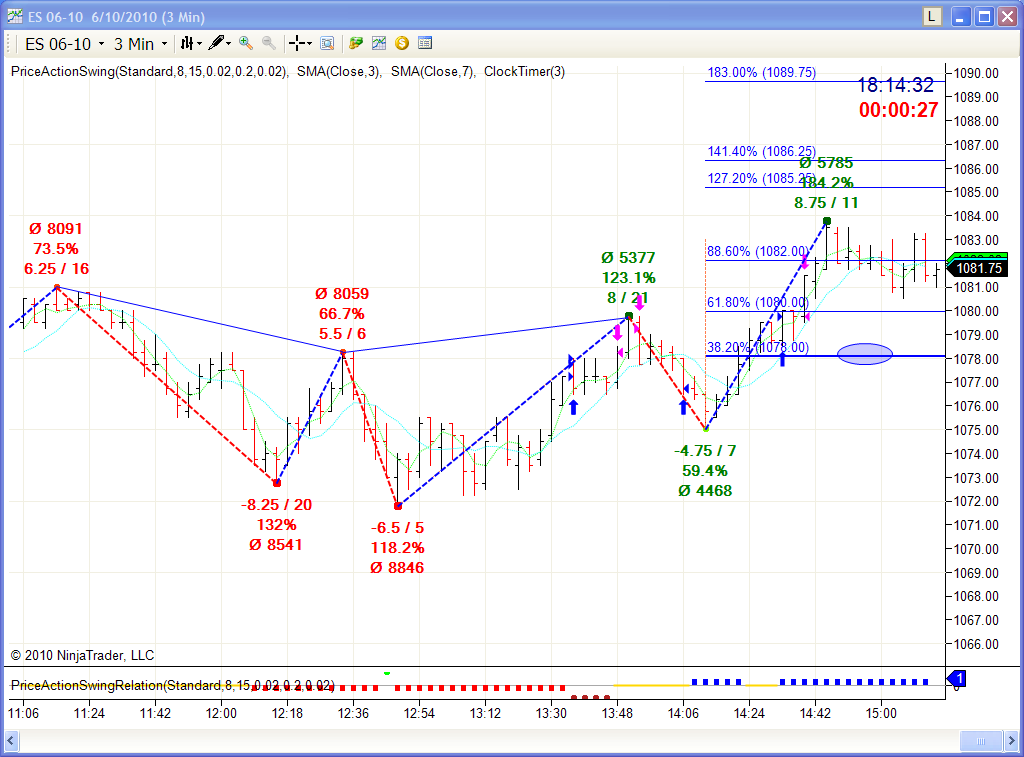Open the chart trader icon
The height and width of the screenshot is (757, 1024).
click(356, 43)
